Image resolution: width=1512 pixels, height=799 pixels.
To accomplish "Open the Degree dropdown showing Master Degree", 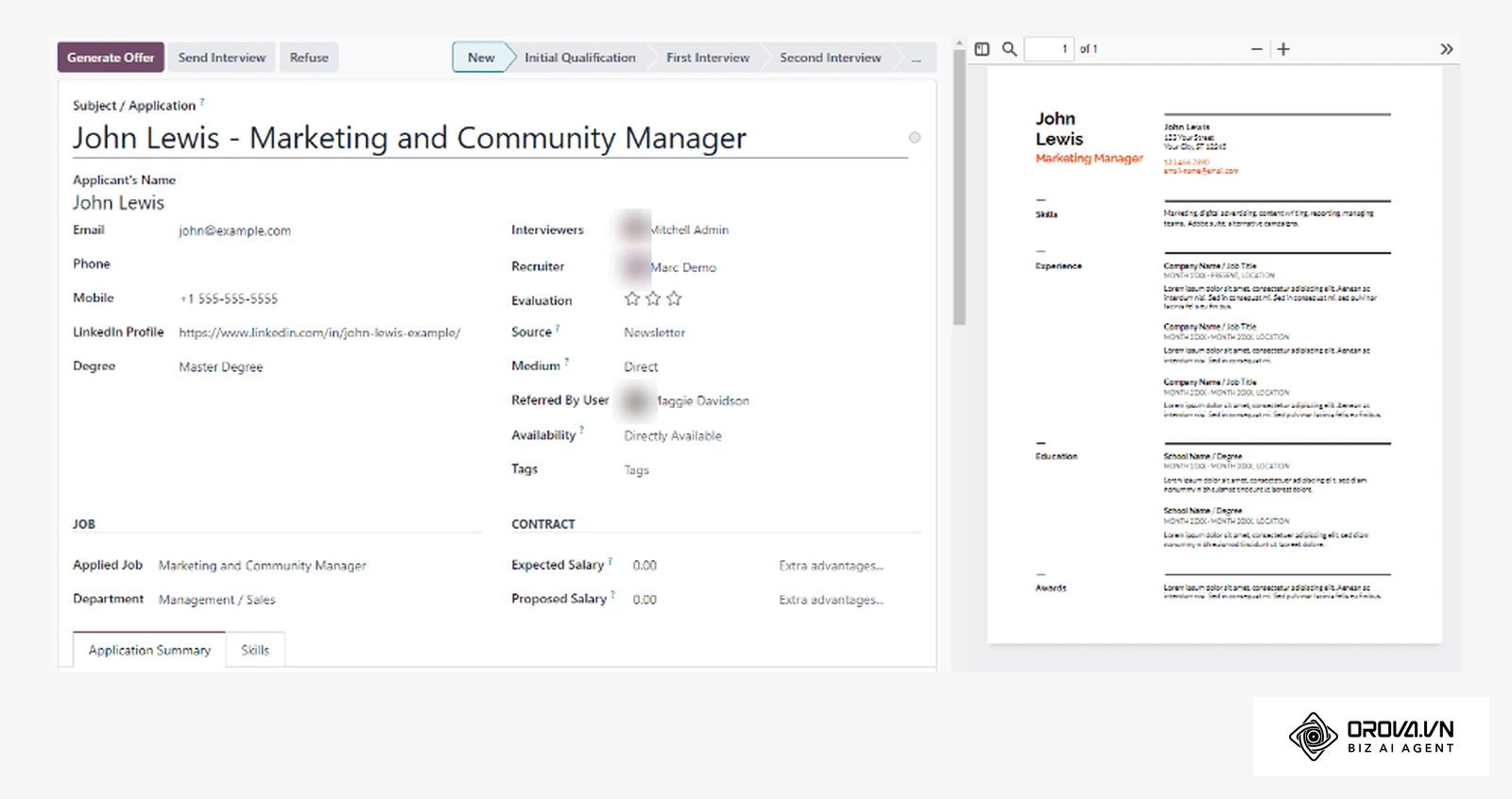I will (221, 367).
